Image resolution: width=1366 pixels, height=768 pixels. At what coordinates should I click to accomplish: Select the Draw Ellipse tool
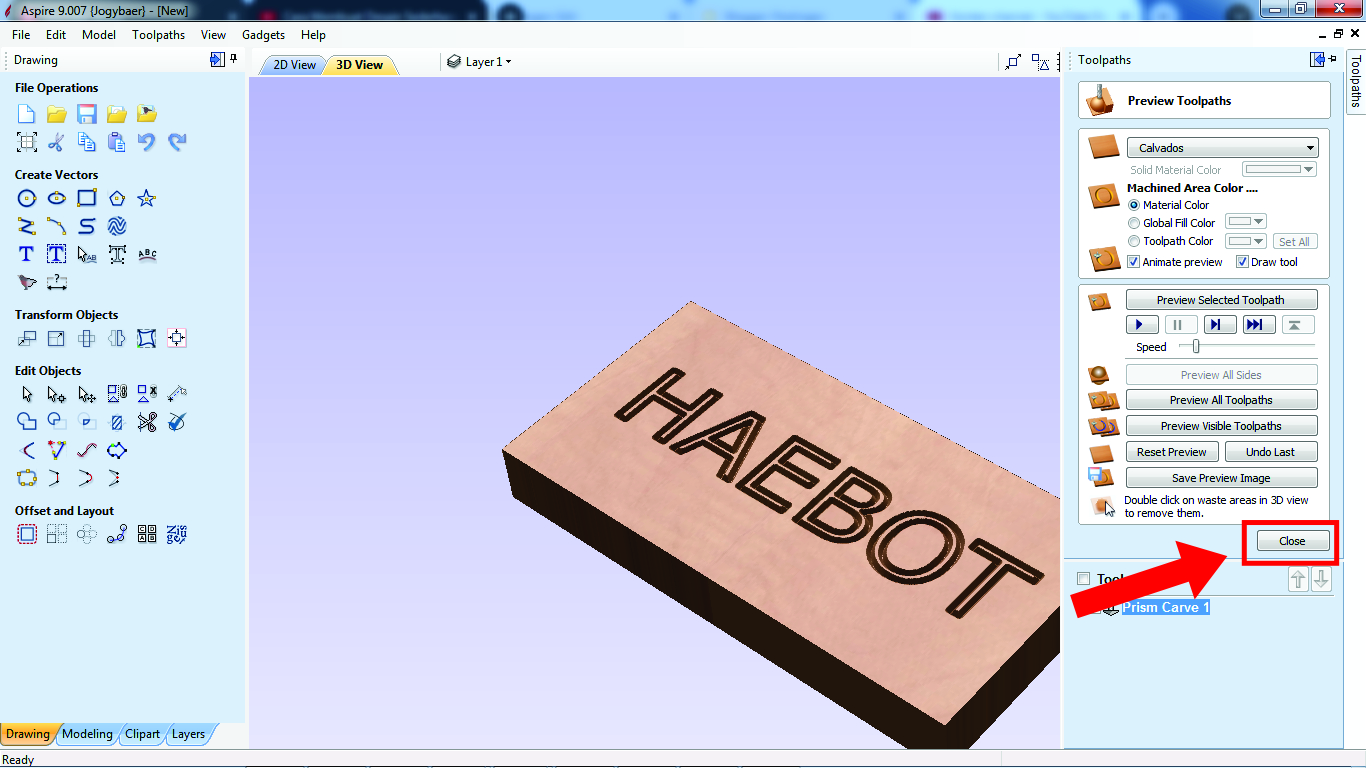(x=57, y=198)
